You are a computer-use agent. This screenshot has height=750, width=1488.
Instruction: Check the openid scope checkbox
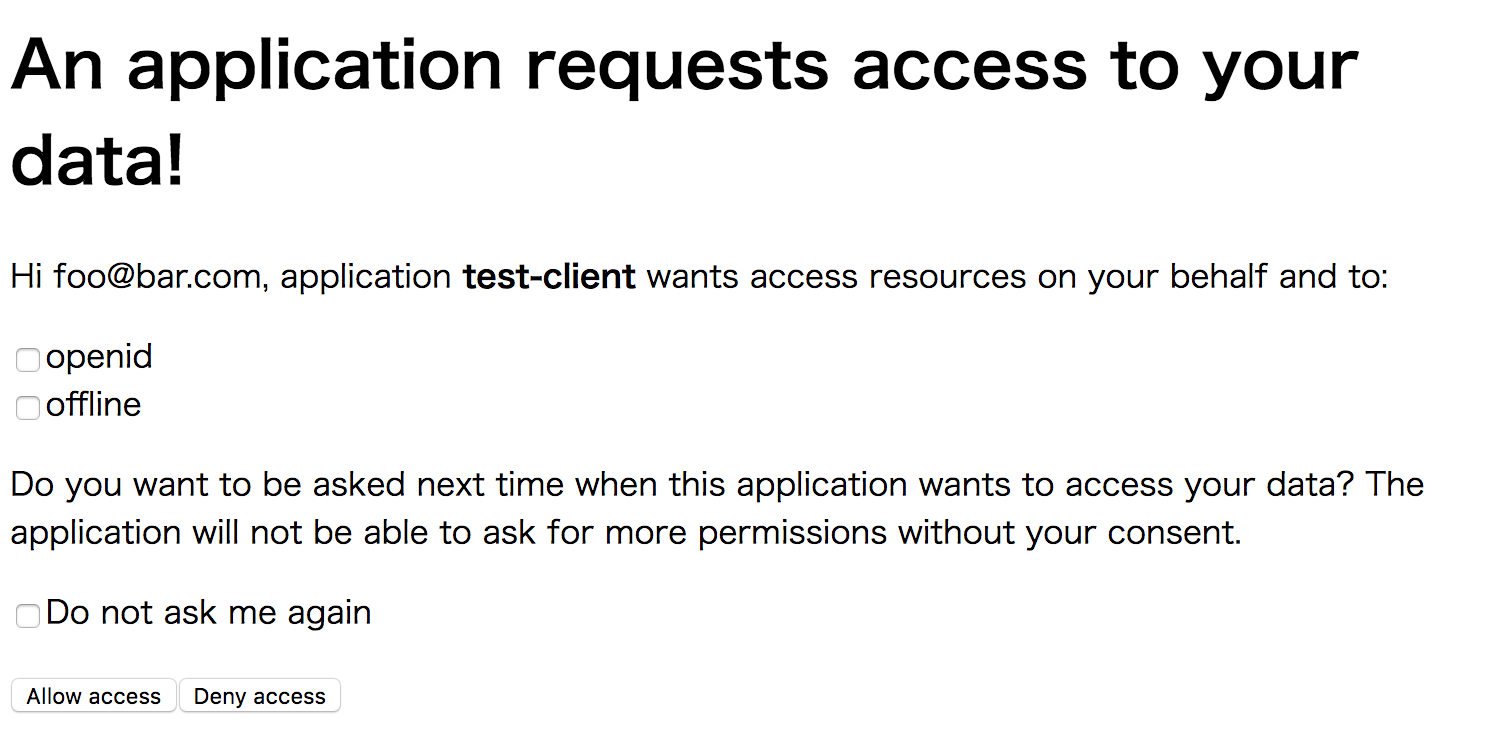coord(27,360)
